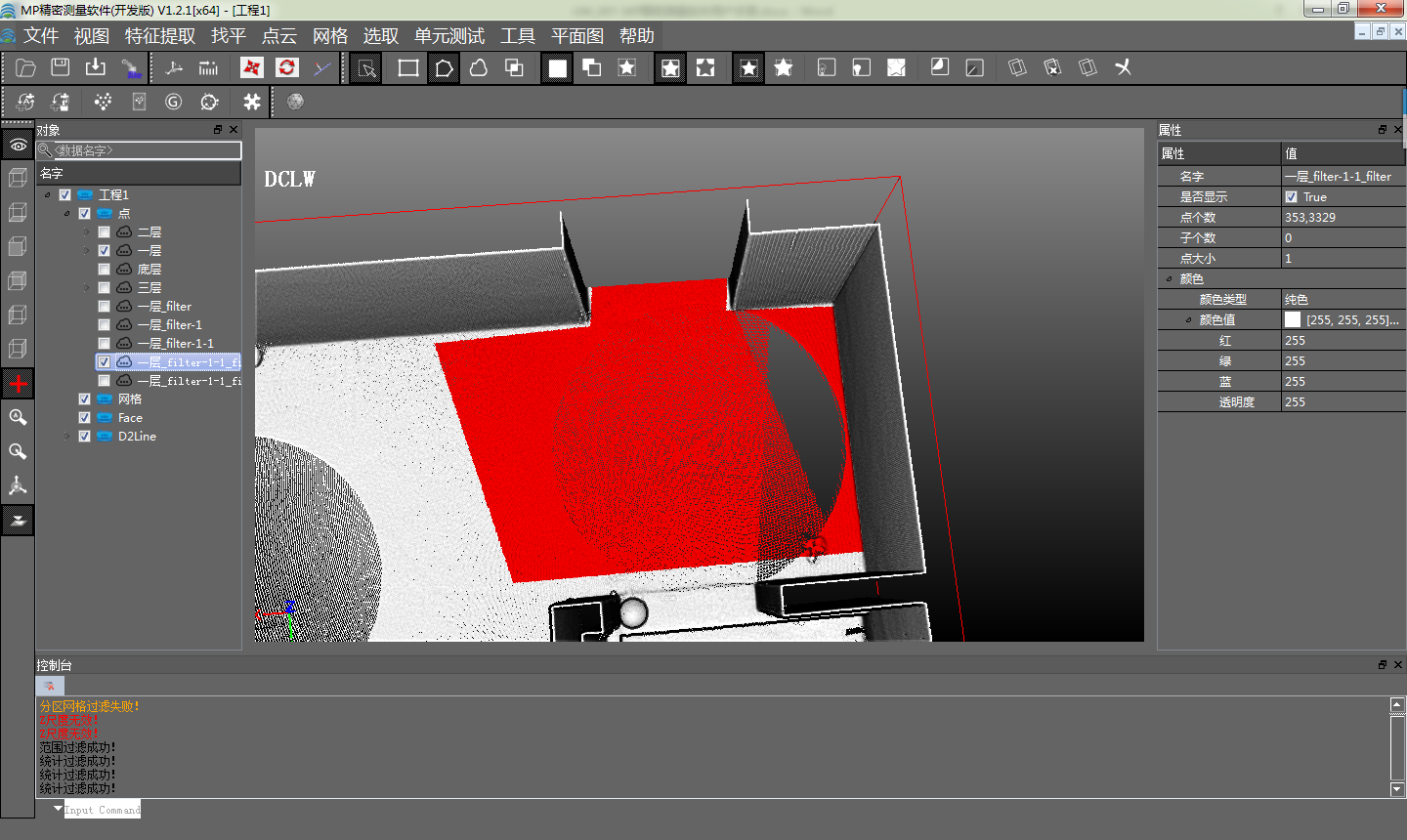Select the 一层_filter-1 tree item
Image resolution: width=1407 pixels, height=840 pixels.
pyautogui.click(x=169, y=325)
